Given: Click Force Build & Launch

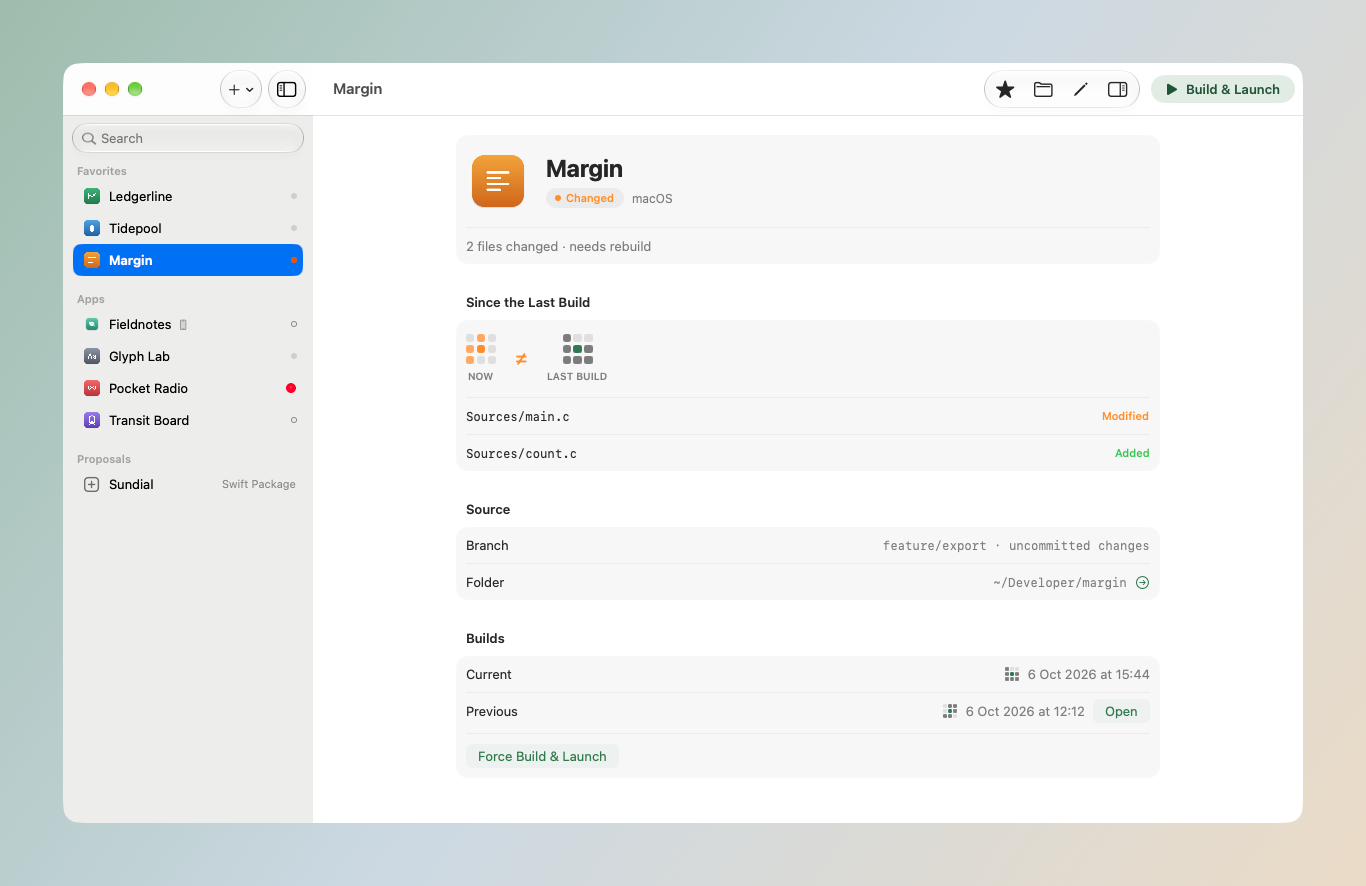Looking at the screenshot, I should point(542,756).
